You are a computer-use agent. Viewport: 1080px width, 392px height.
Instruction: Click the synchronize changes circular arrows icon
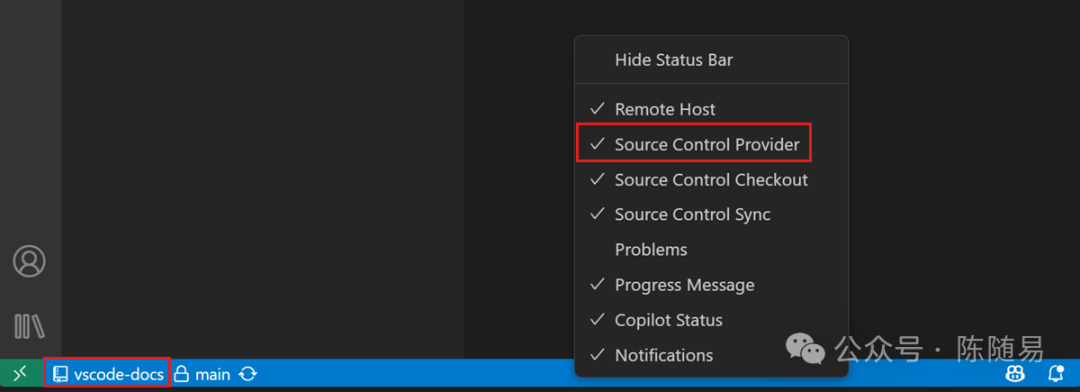point(248,374)
